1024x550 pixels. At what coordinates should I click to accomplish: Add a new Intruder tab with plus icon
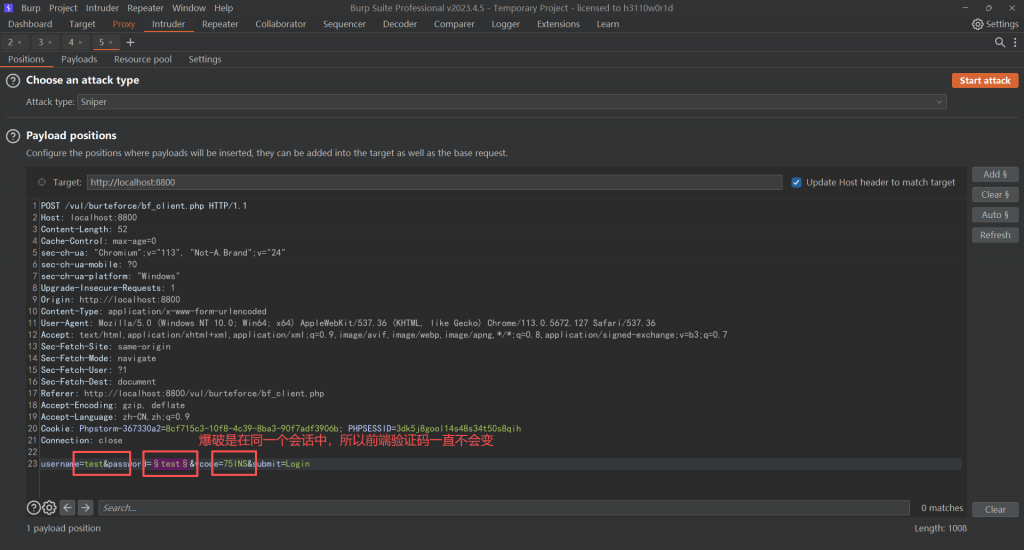coord(130,42)
